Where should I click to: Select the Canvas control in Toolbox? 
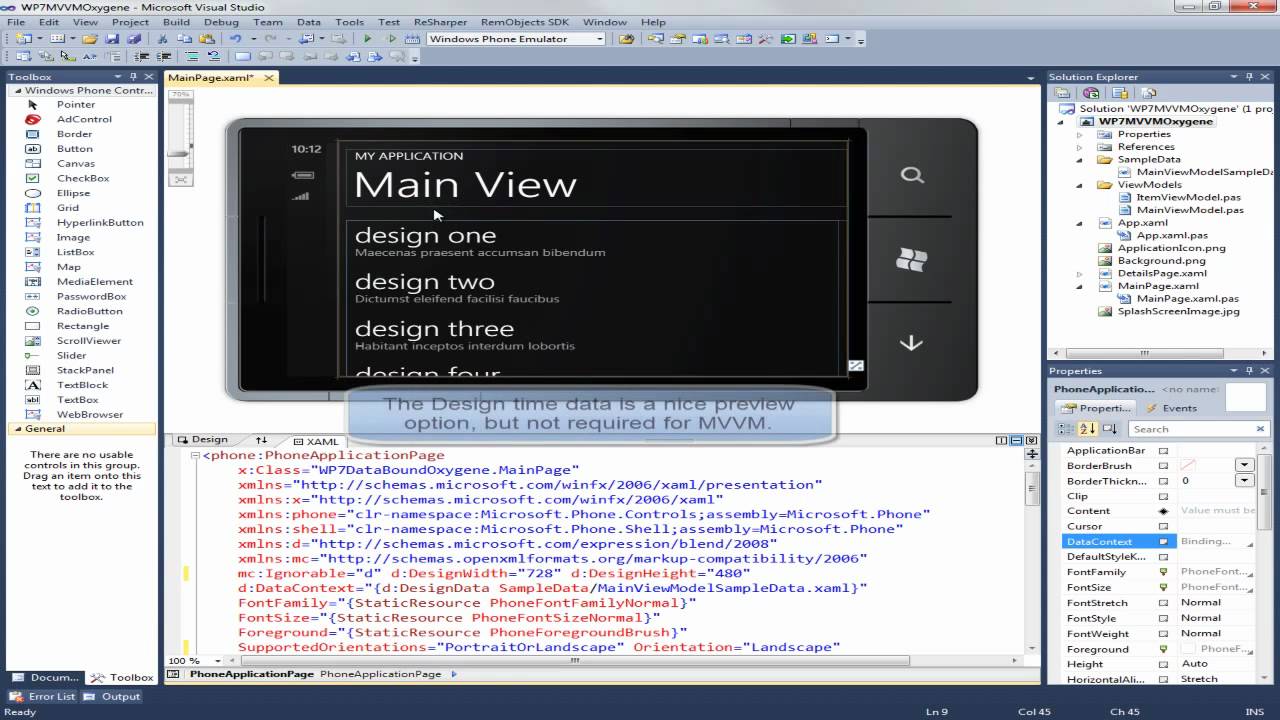pyautogui.click(x=76, y=163)
